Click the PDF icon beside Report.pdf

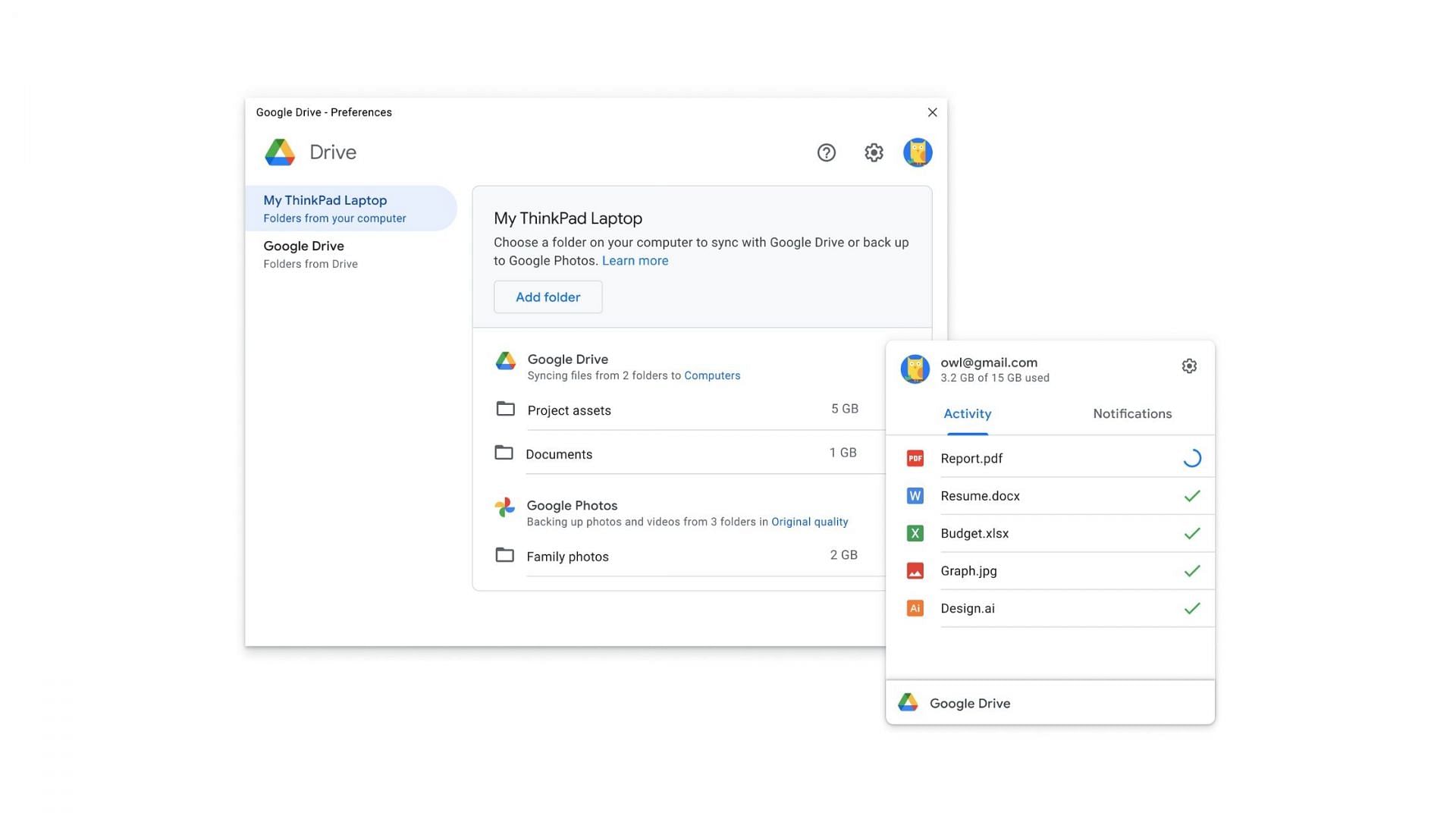pyautogui.click(x=915, y=458)
